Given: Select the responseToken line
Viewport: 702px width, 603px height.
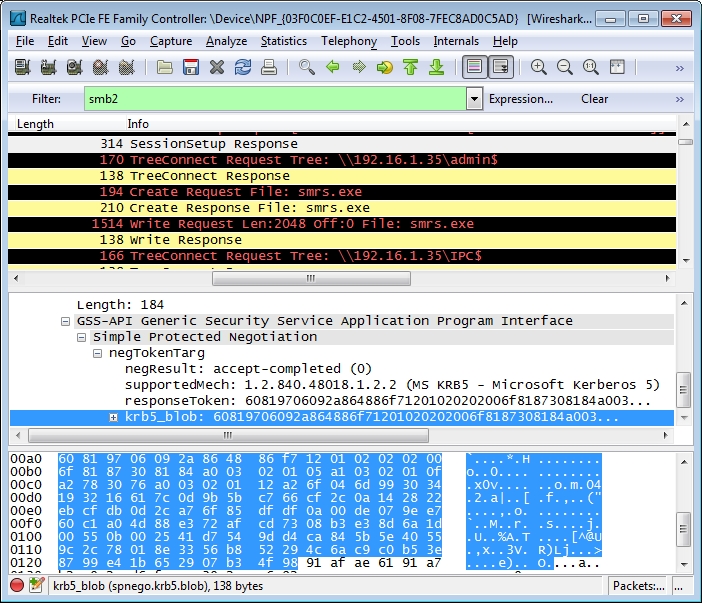Looking at the screenshot, I should pos(387,401).
